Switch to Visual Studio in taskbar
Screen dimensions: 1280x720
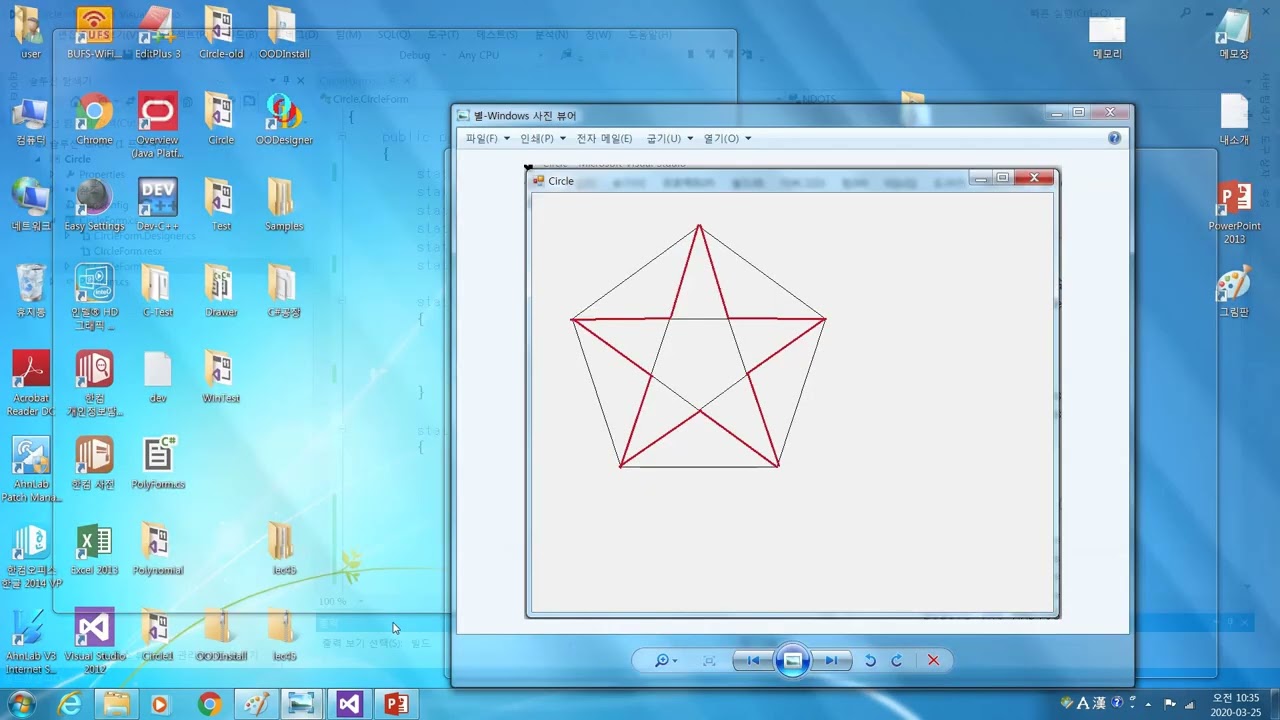coord(349,704)
